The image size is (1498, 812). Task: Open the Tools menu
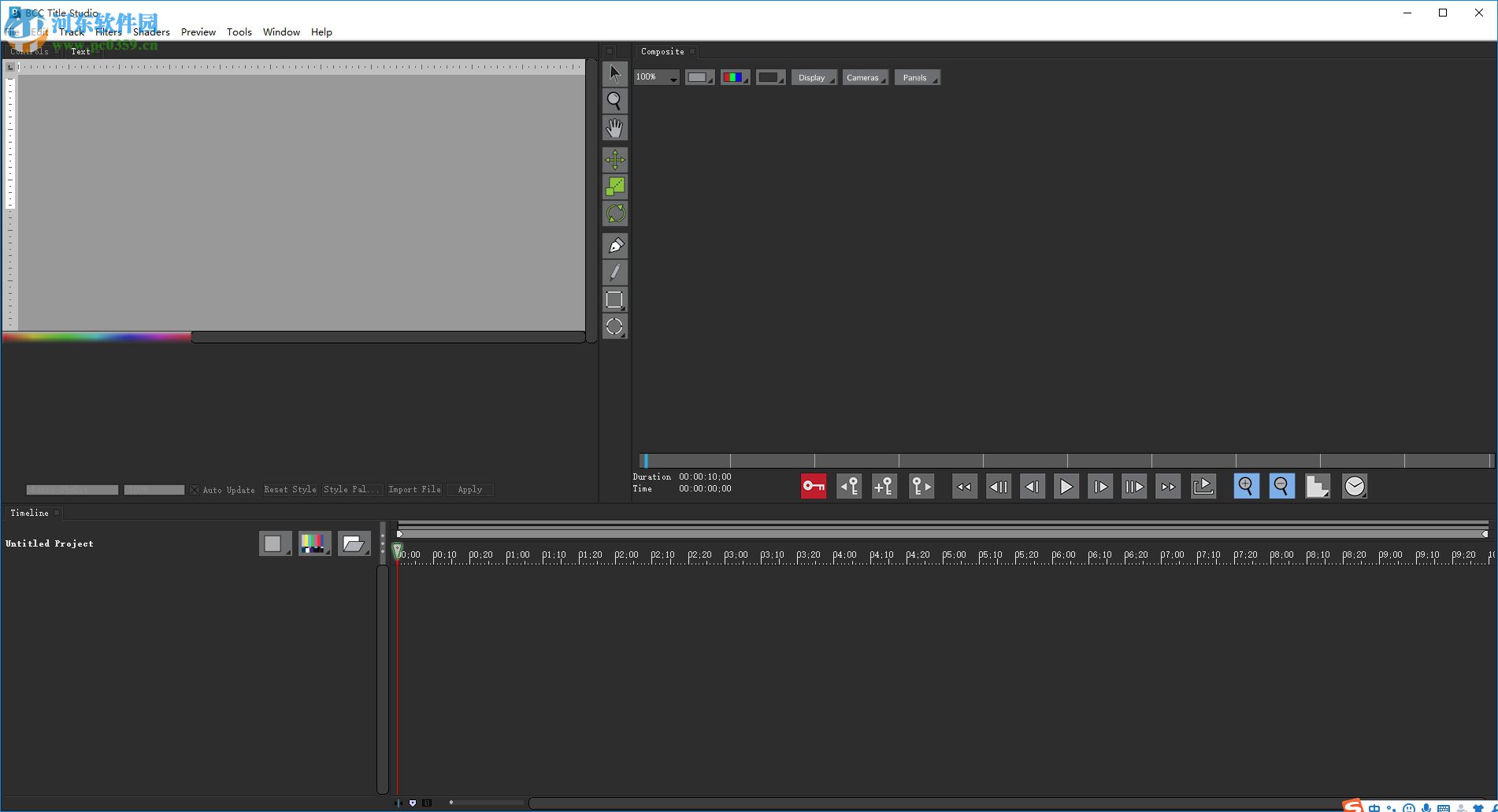239,32
